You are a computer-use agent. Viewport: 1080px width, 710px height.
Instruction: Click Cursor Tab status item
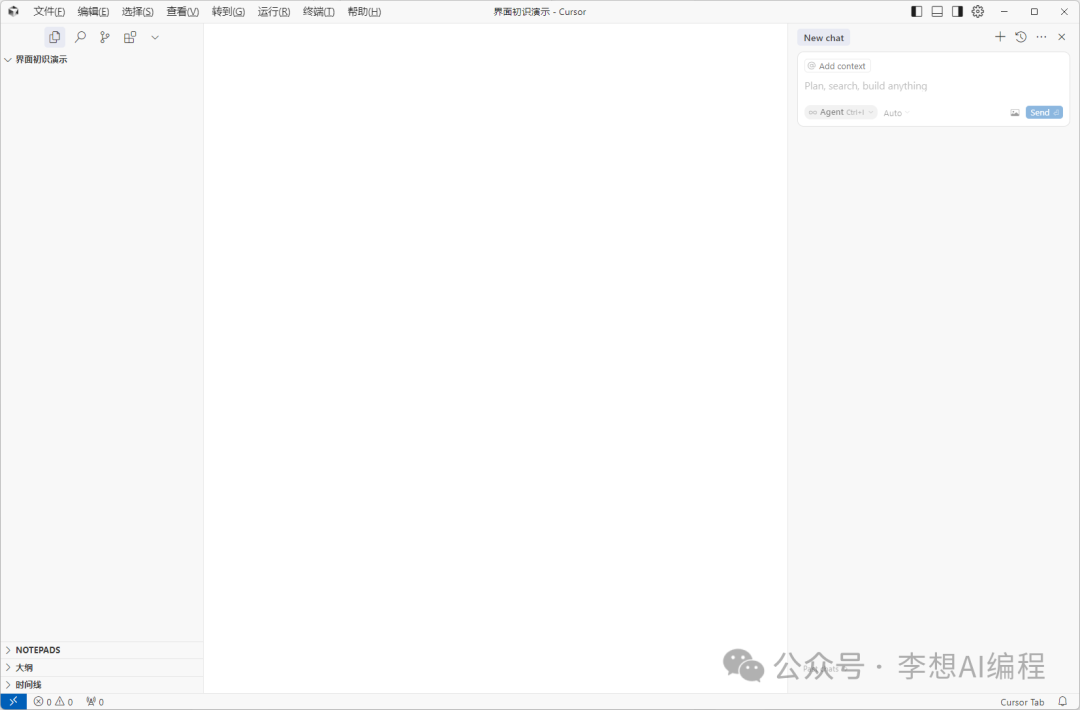click(1022, 702)
